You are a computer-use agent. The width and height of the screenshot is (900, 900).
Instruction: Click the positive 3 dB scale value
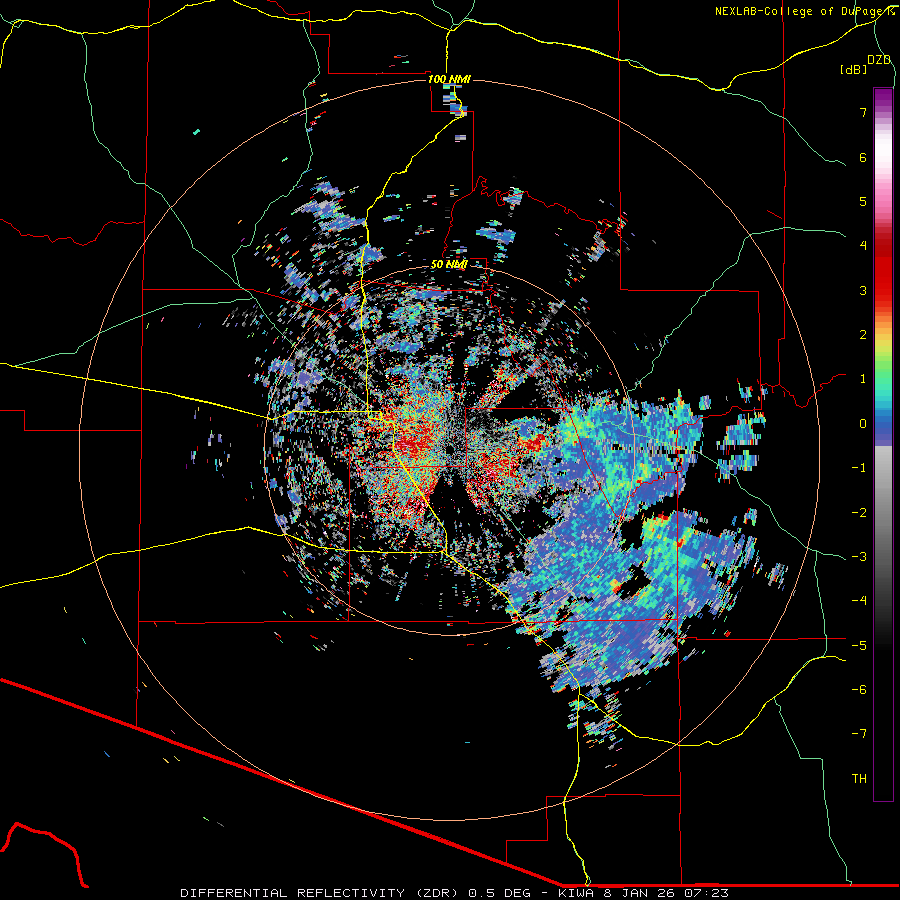863,290
